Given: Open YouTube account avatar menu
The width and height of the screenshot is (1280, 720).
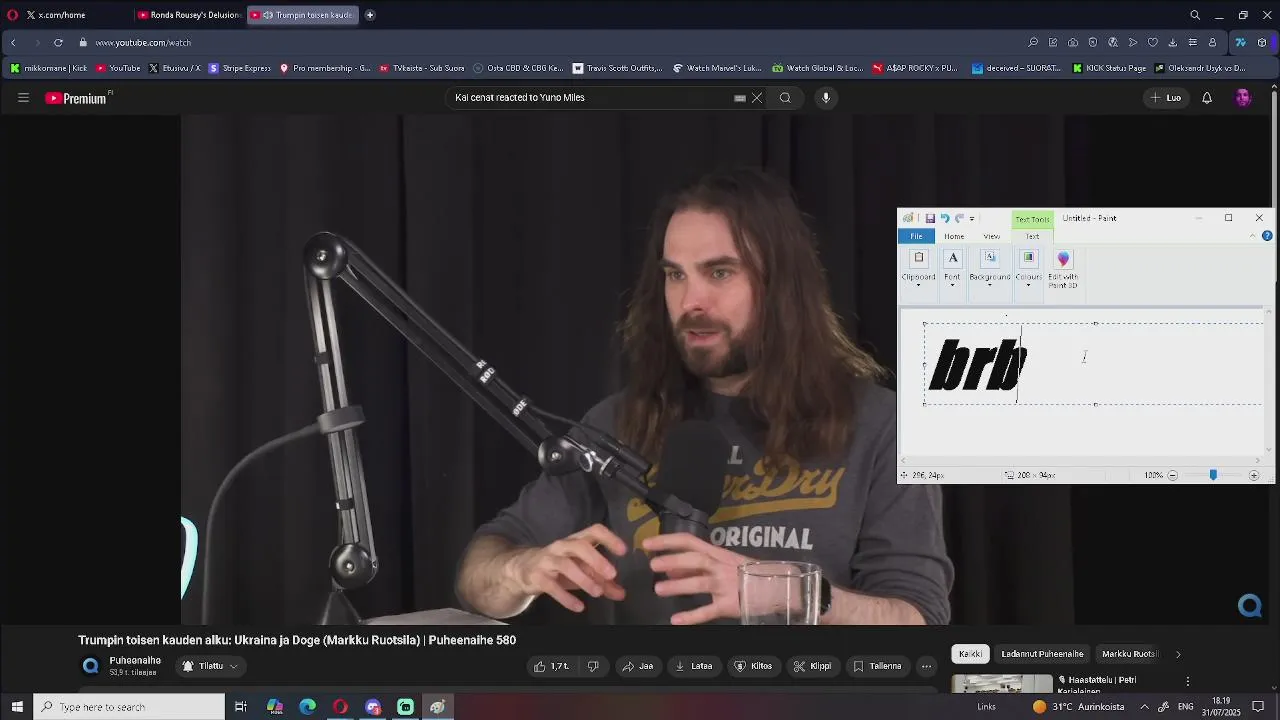Looking at the screenshot, I should click(x=1243, y=98).
